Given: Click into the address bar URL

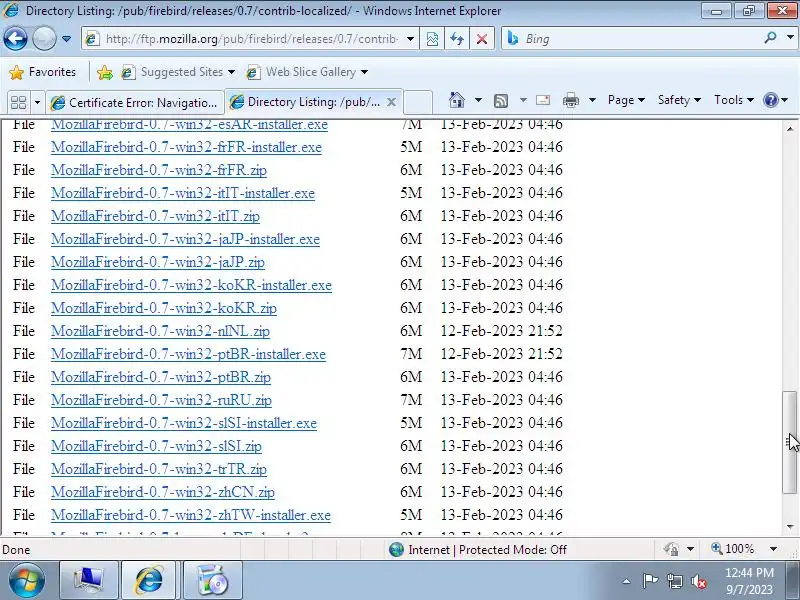Looking at the screenshot, I should [251, 39].
